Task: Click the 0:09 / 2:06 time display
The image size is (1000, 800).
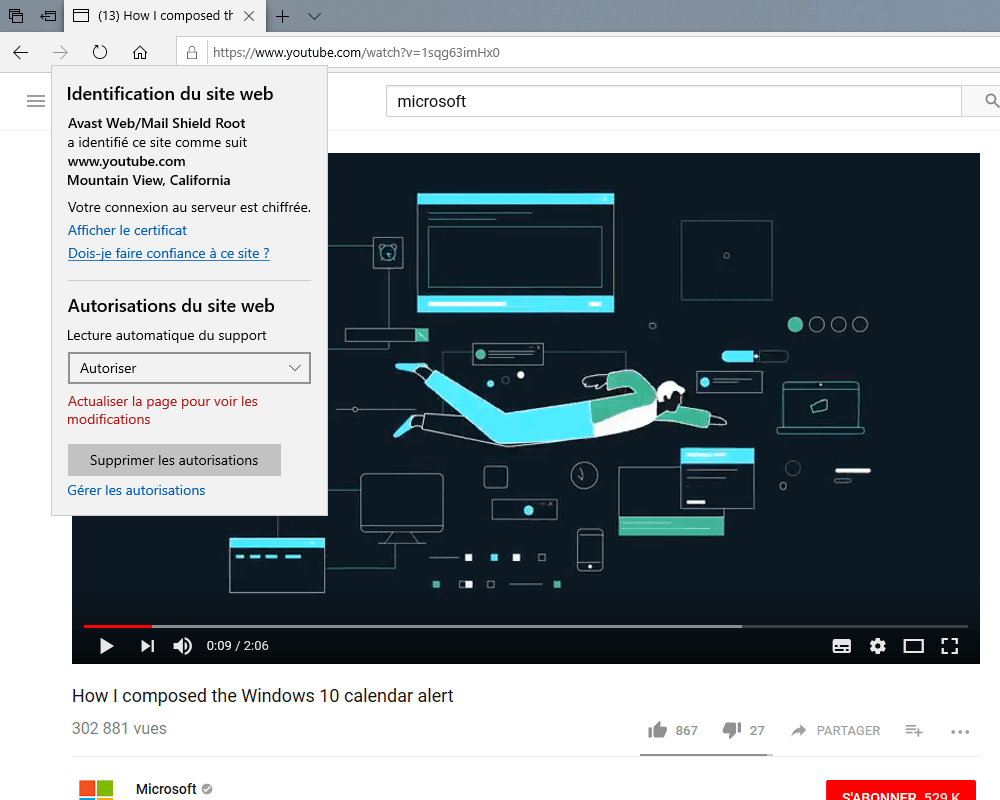Action: [x=237, y=646]
